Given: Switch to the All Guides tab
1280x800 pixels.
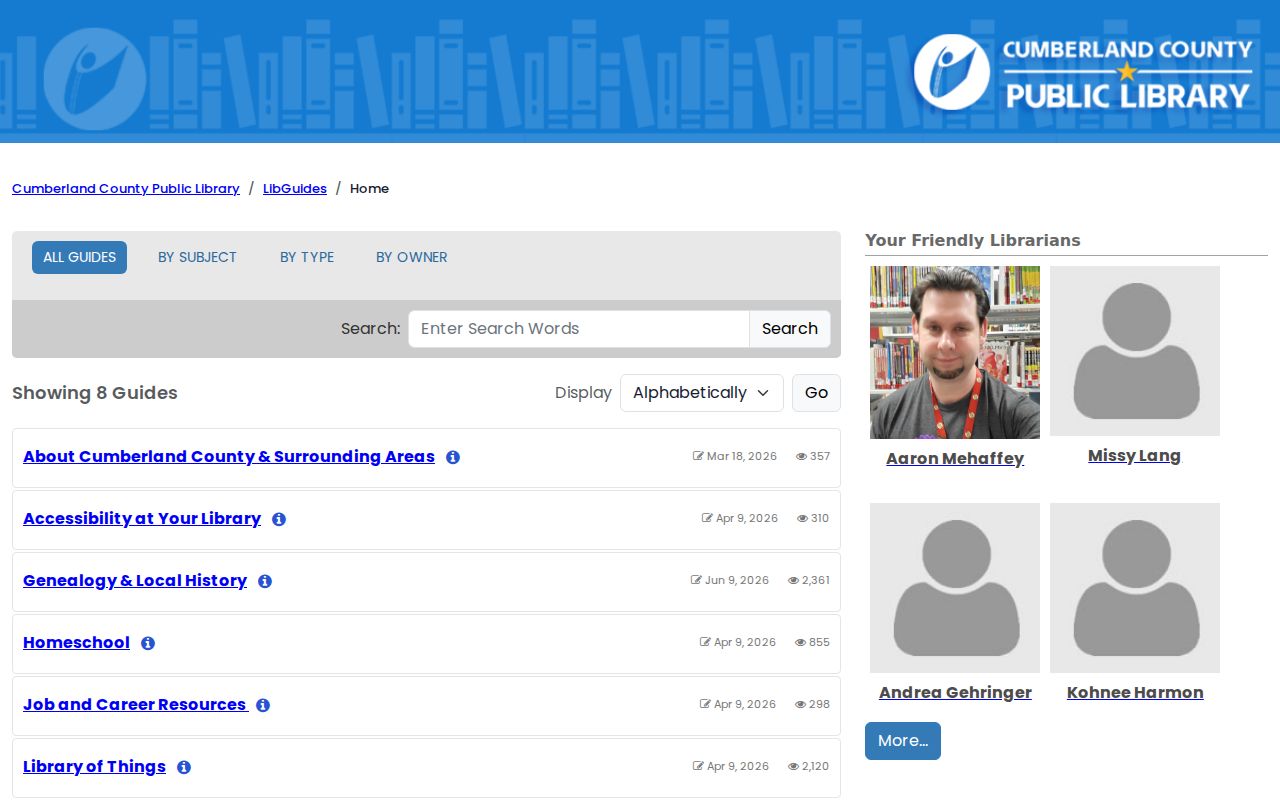Looking at the screenshot, I should [79, 257].
